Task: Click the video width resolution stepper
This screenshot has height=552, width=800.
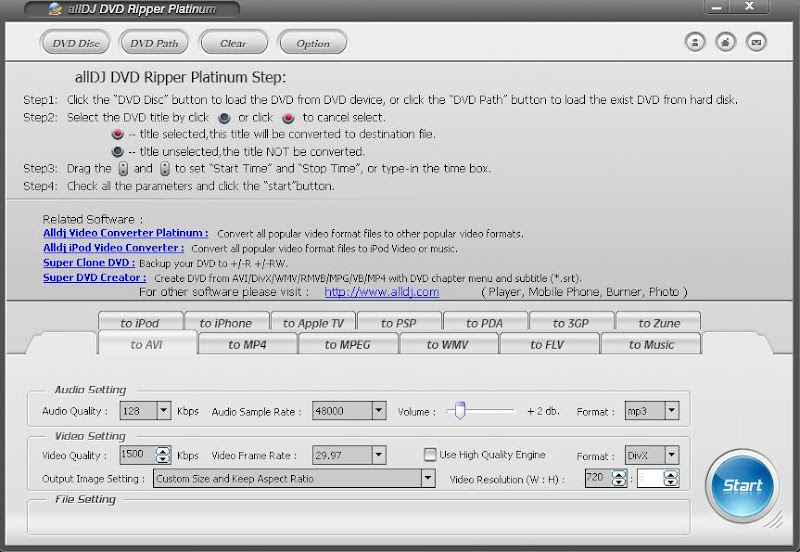Action: [619, 478]
